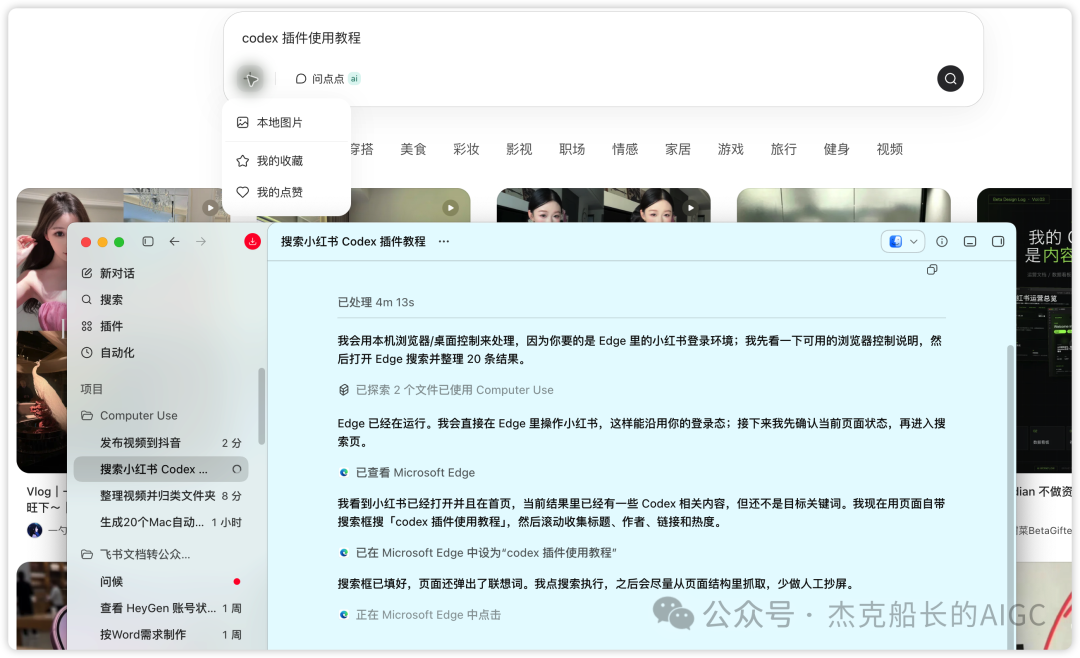Toggle the bottom panel icon in Codex header
This screenshot has width=1080, height=658.
click(x=970, y=242)
